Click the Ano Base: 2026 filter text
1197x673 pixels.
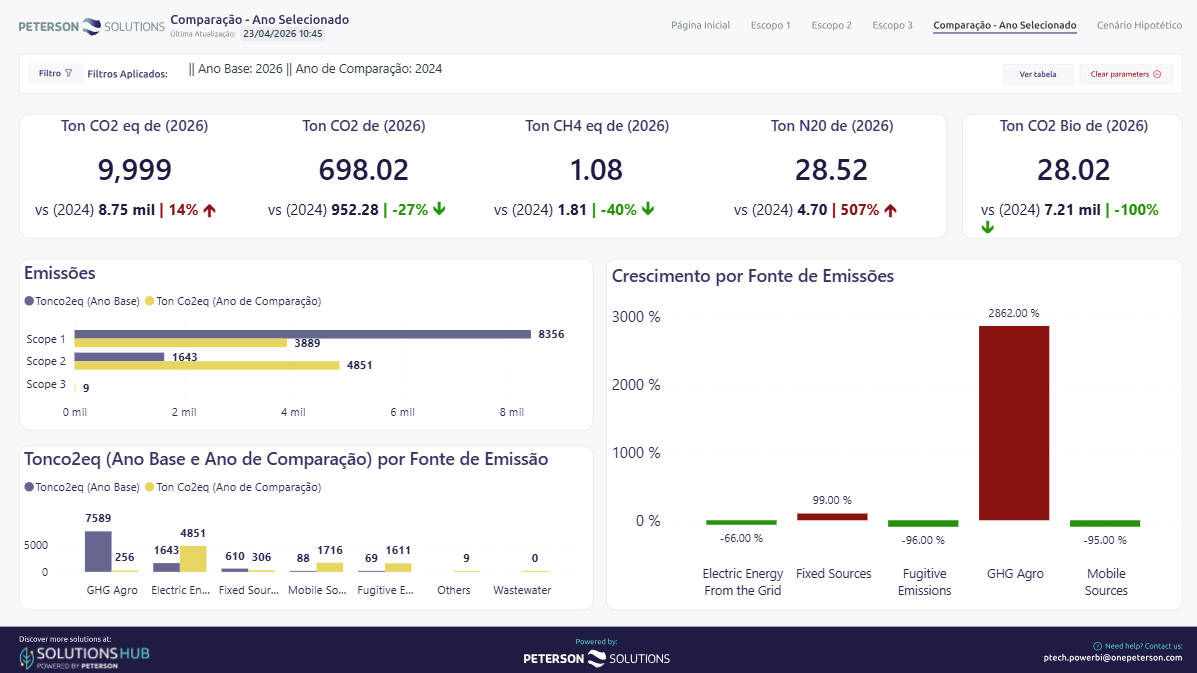tap(240, 69)
